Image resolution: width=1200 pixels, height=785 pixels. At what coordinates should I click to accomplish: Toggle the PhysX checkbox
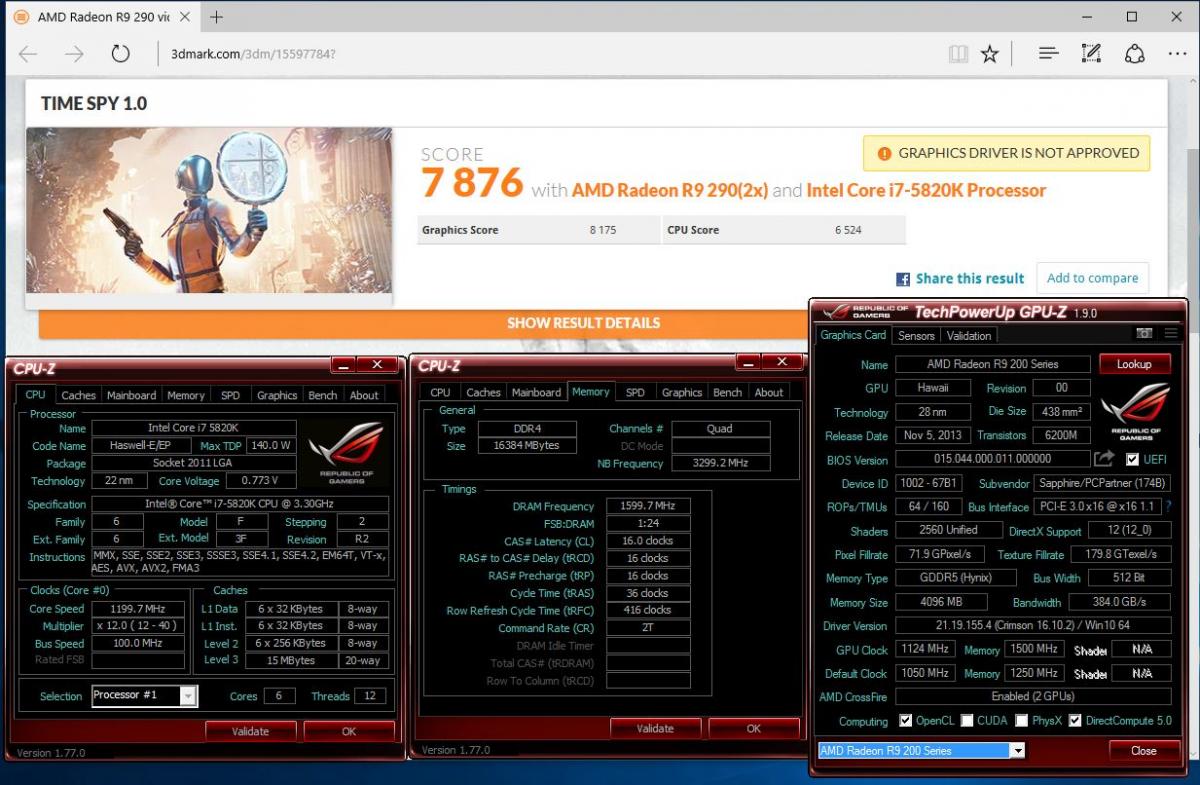pyautogui.click(x=1021, y=721)
